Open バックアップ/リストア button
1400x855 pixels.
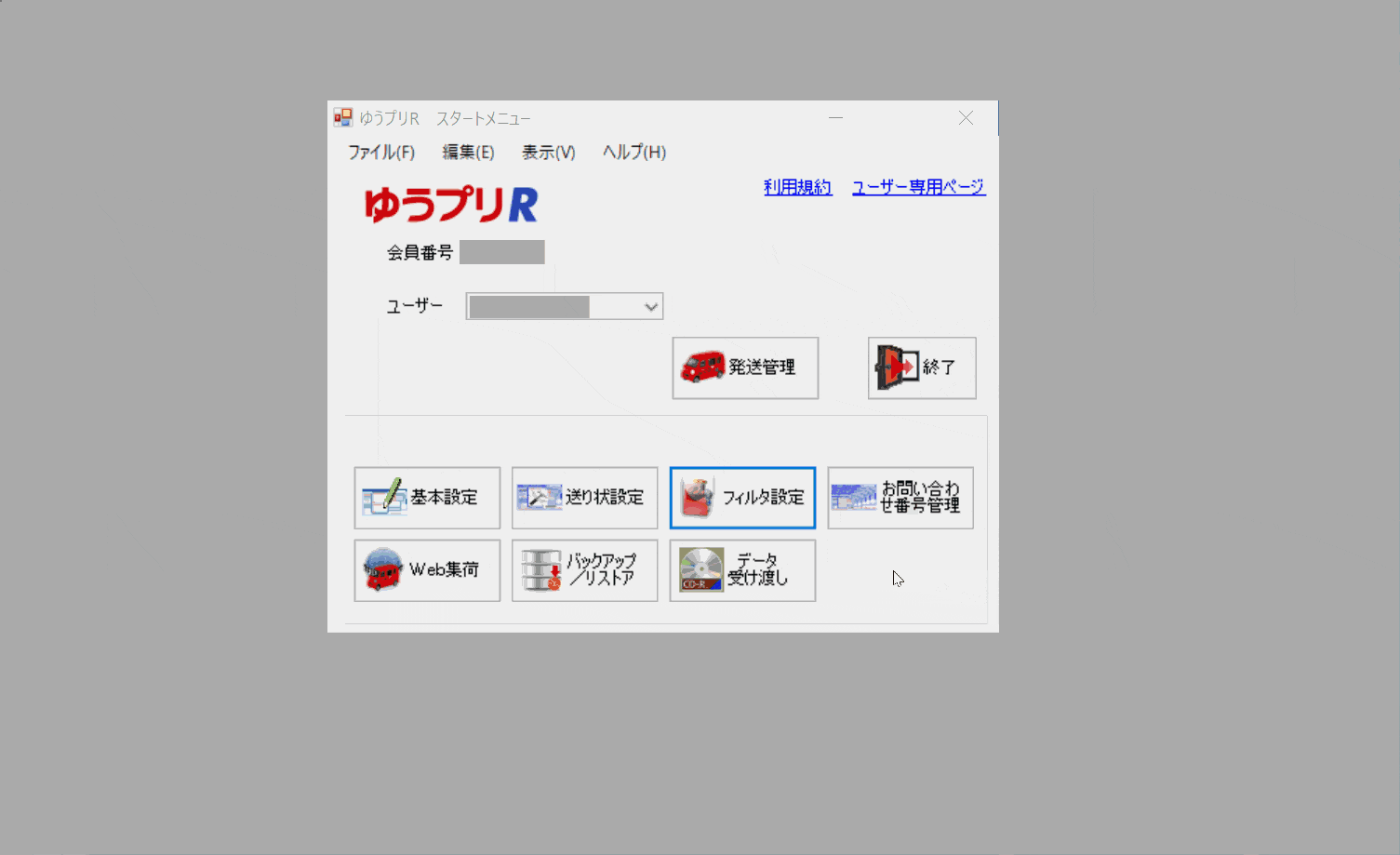click(x=584, y=570)
